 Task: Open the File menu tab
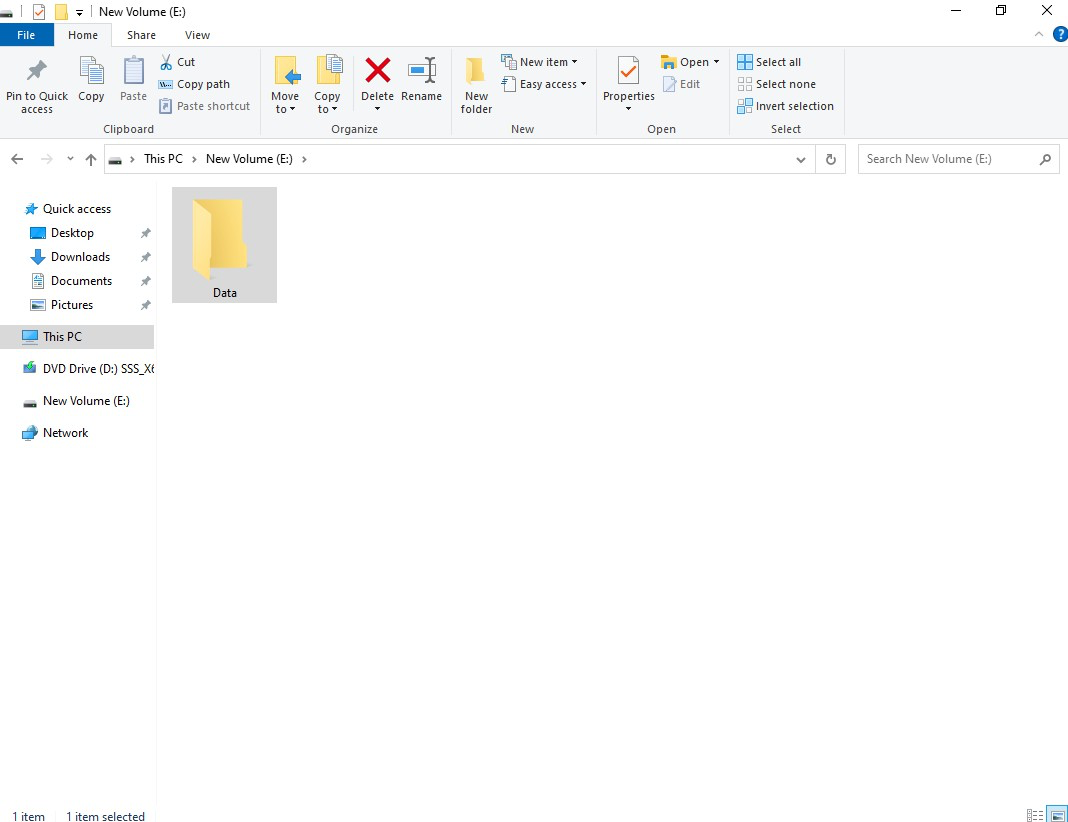tap(27, 35)
